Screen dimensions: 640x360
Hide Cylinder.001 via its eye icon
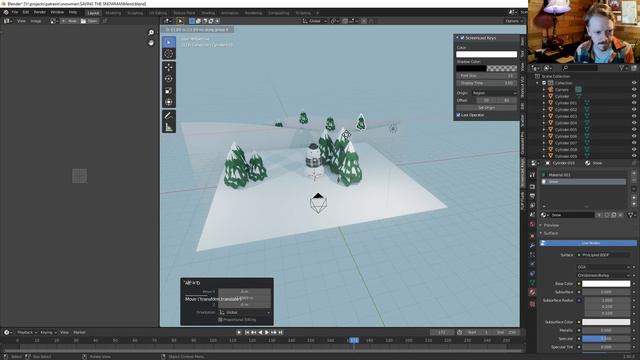click(634, 103)
